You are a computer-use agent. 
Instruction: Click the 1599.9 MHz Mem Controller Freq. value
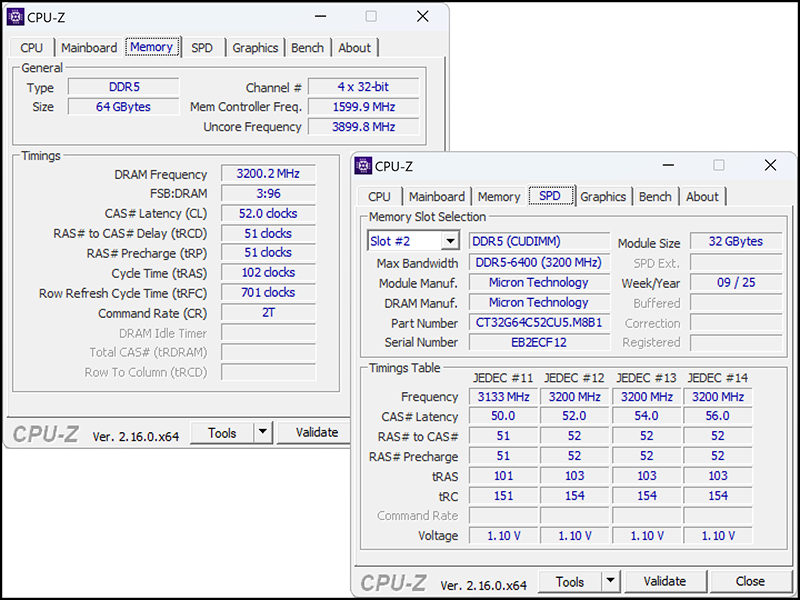coord(364,107)
